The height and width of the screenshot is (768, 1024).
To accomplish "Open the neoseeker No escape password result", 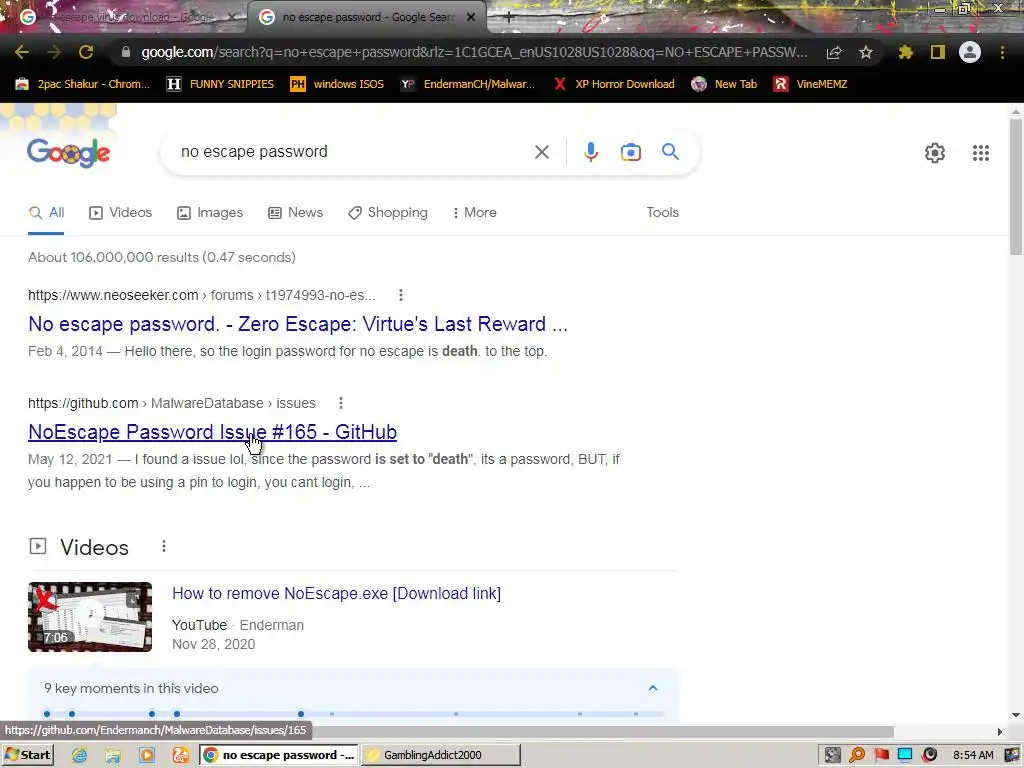I will pos(298,324).
